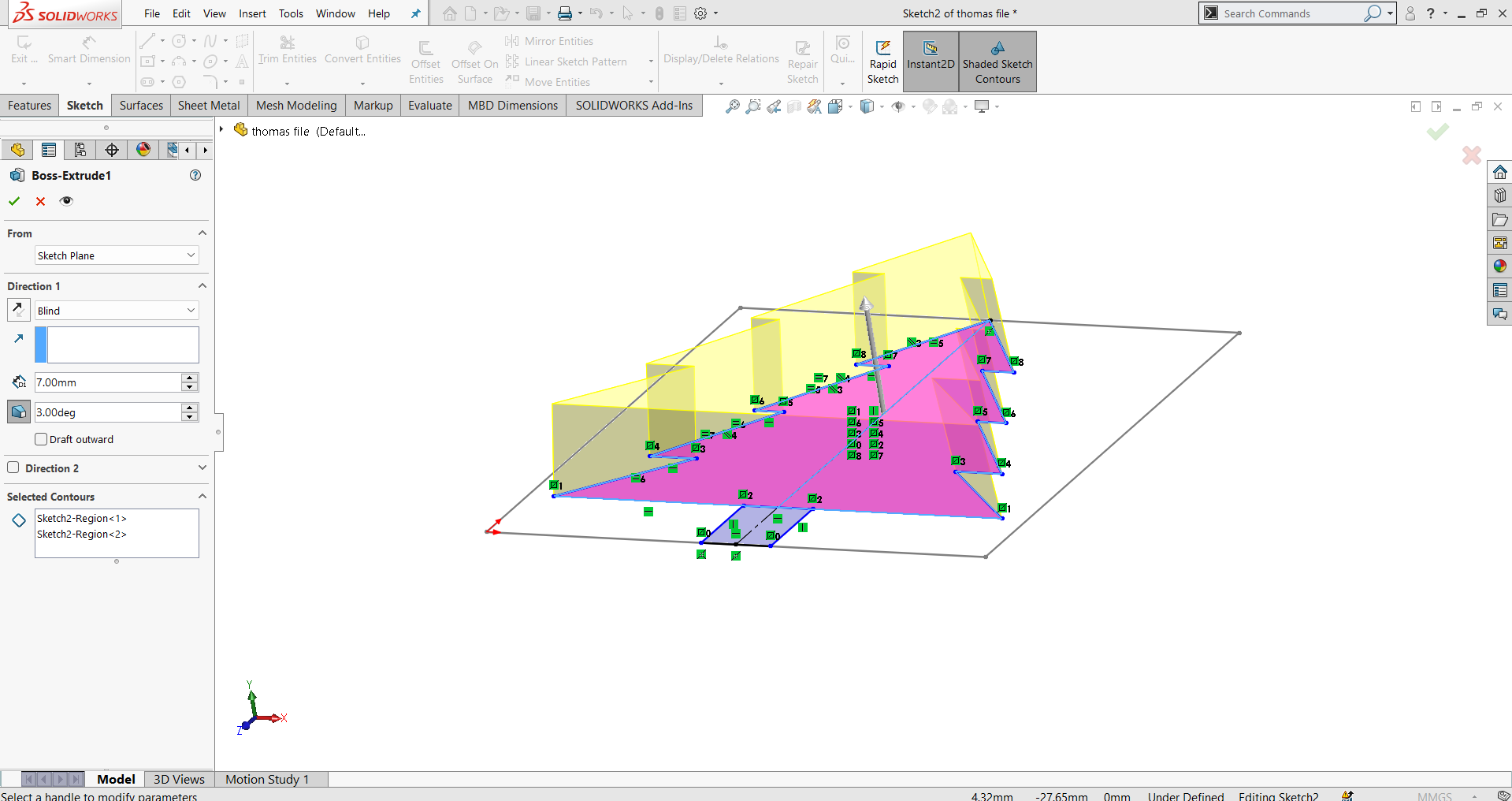
Task: Switch to the PropertyManager tab icon
Action: (49, 150)
